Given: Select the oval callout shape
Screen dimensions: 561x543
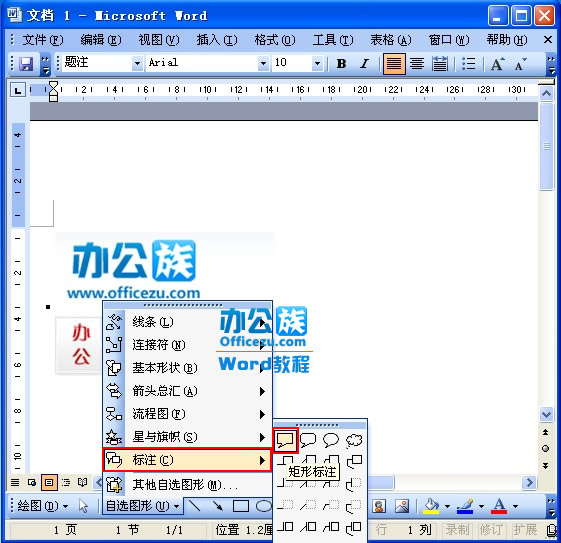Looking at the screenshot, I should click(x=331, y=440).
